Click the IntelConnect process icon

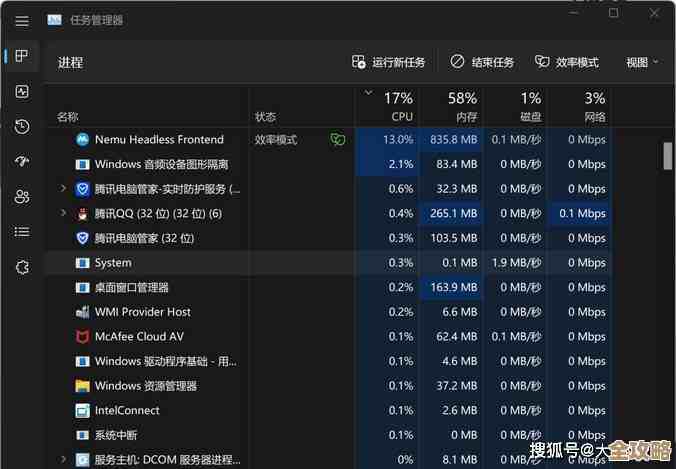pyautogui.click(x=82, y=410)
